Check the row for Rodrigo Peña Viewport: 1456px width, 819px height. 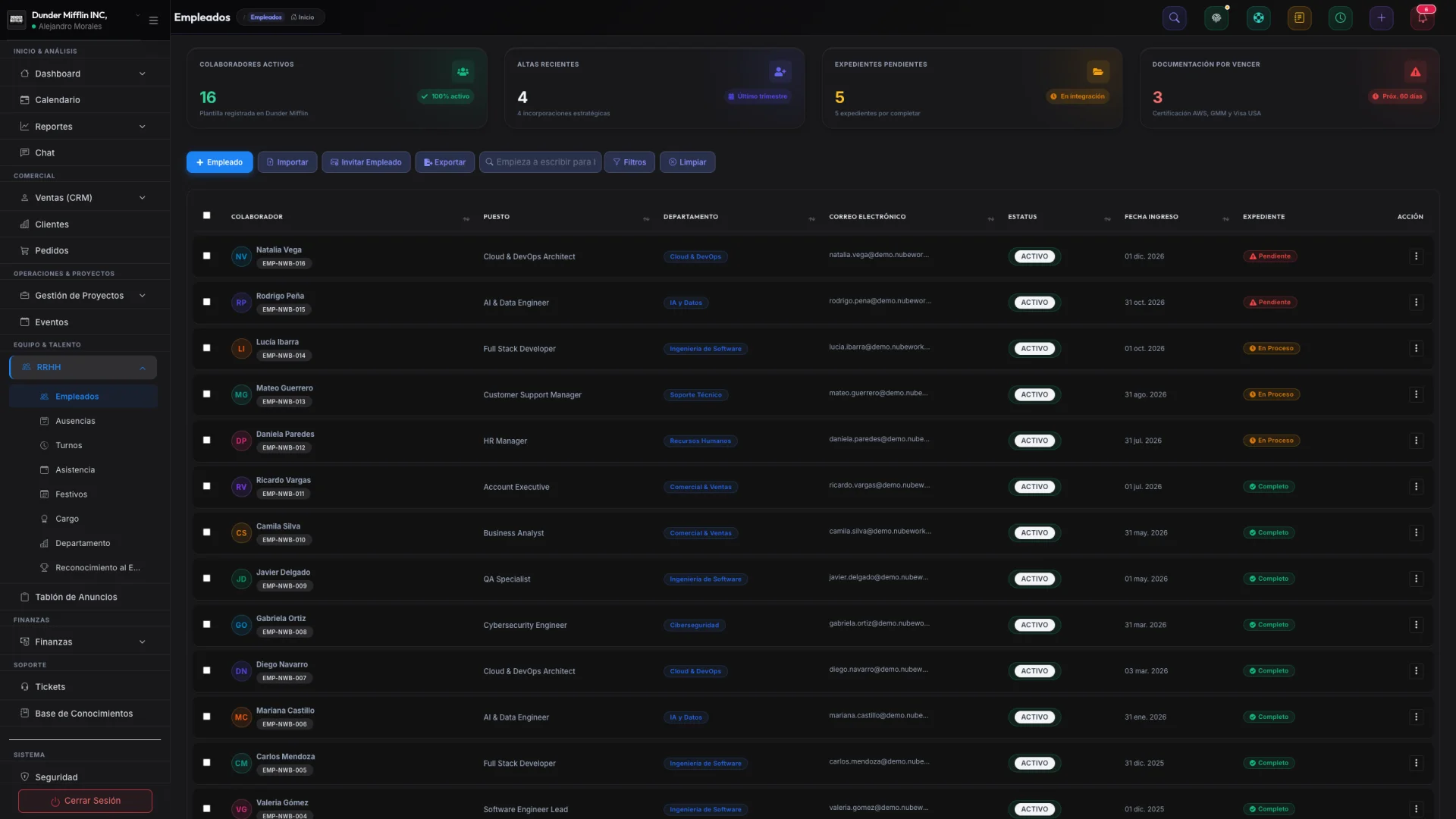[206, 302]
